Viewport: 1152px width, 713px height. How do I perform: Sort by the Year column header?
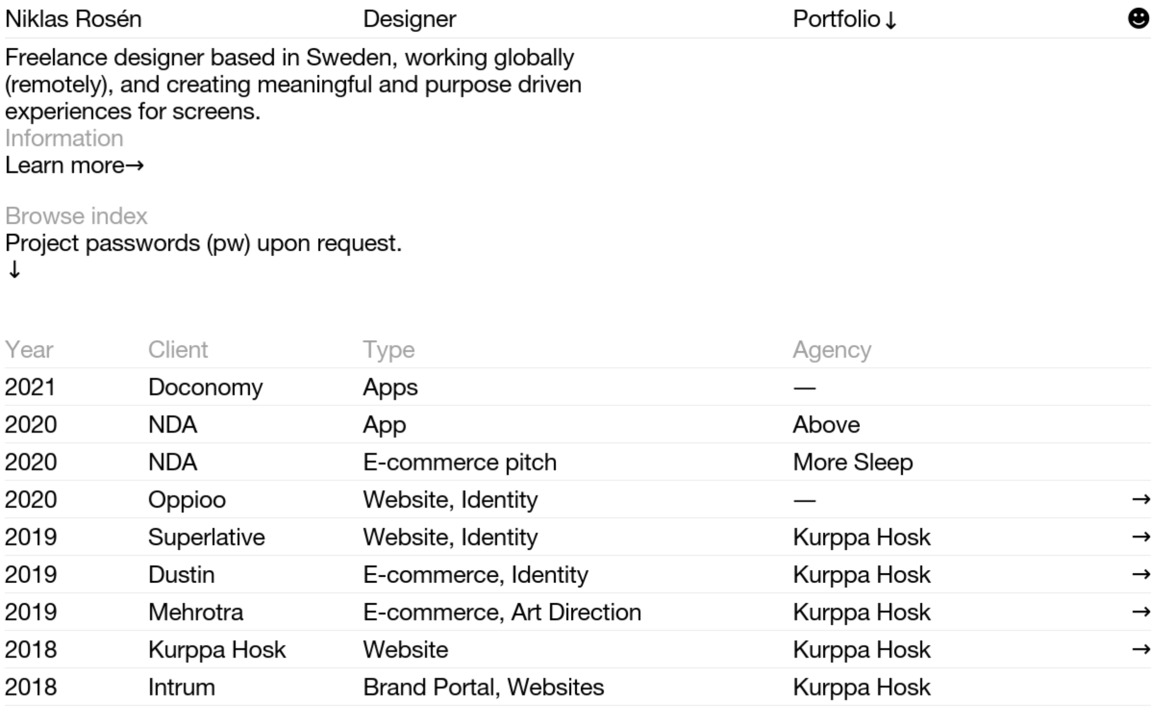29,350
